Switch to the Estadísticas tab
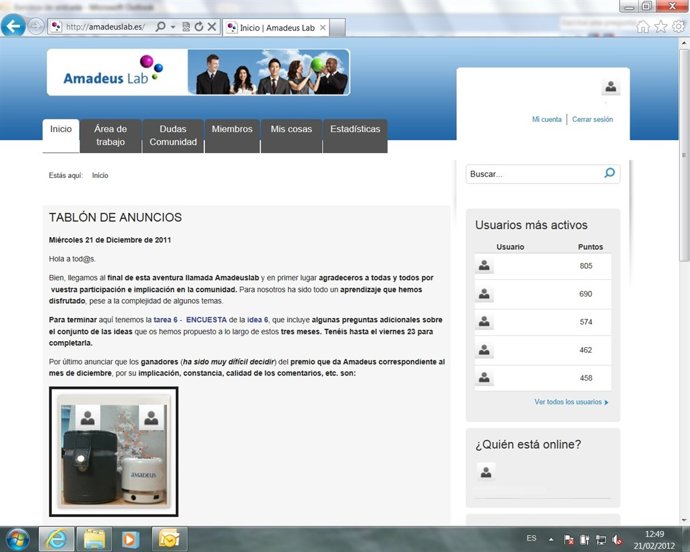 (x=355, y=129)
